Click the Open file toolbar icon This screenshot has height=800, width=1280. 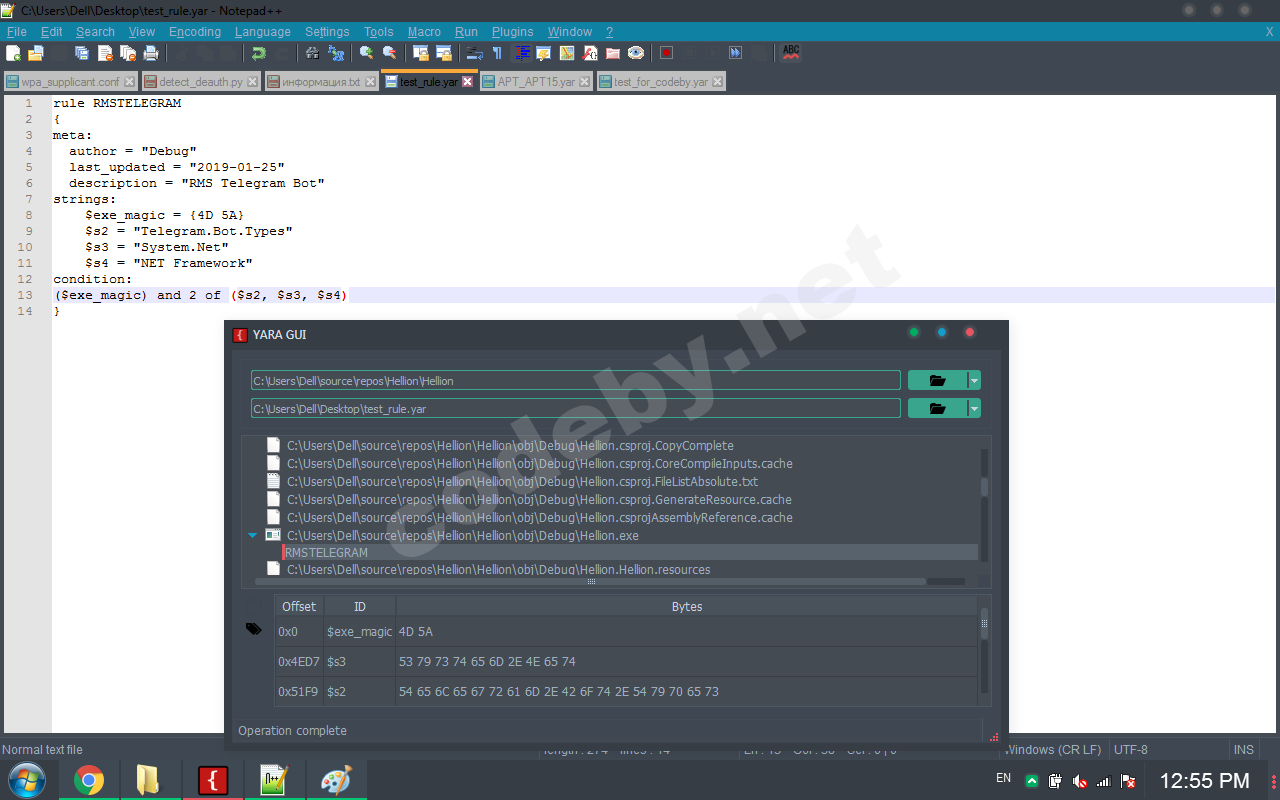pyautogui.click(x=36, y=53)
